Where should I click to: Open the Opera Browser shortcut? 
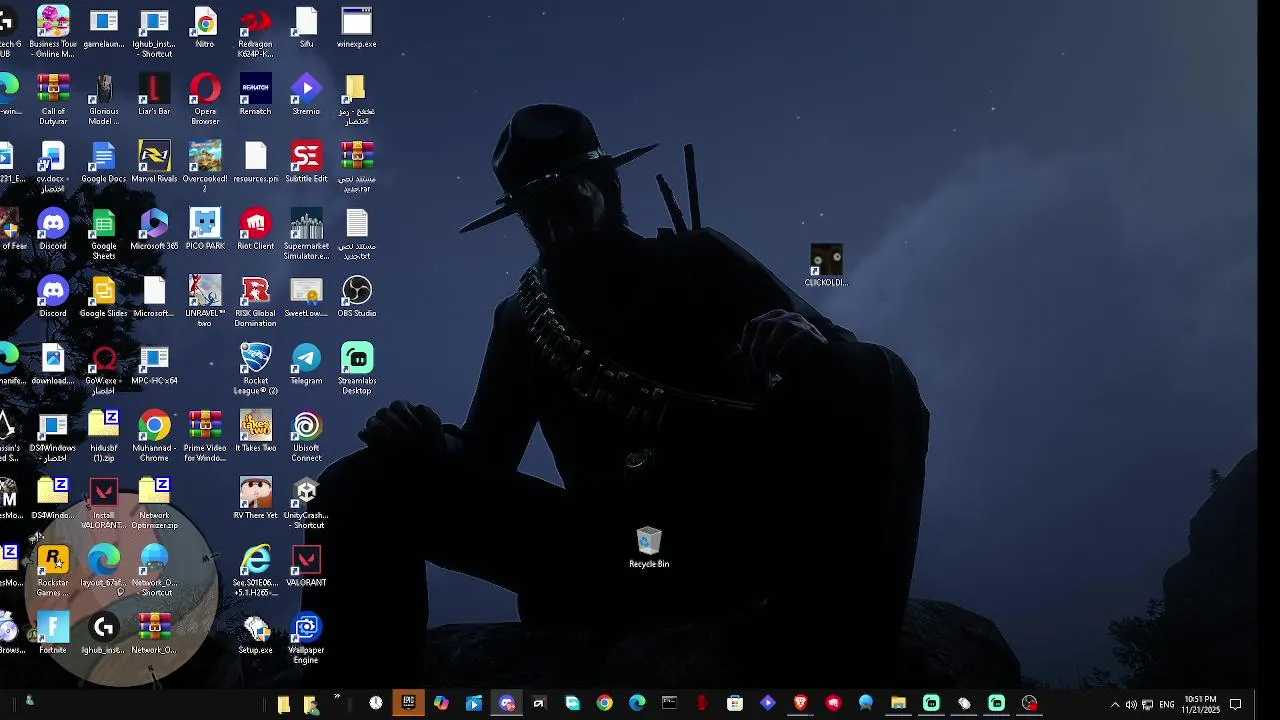205,99
